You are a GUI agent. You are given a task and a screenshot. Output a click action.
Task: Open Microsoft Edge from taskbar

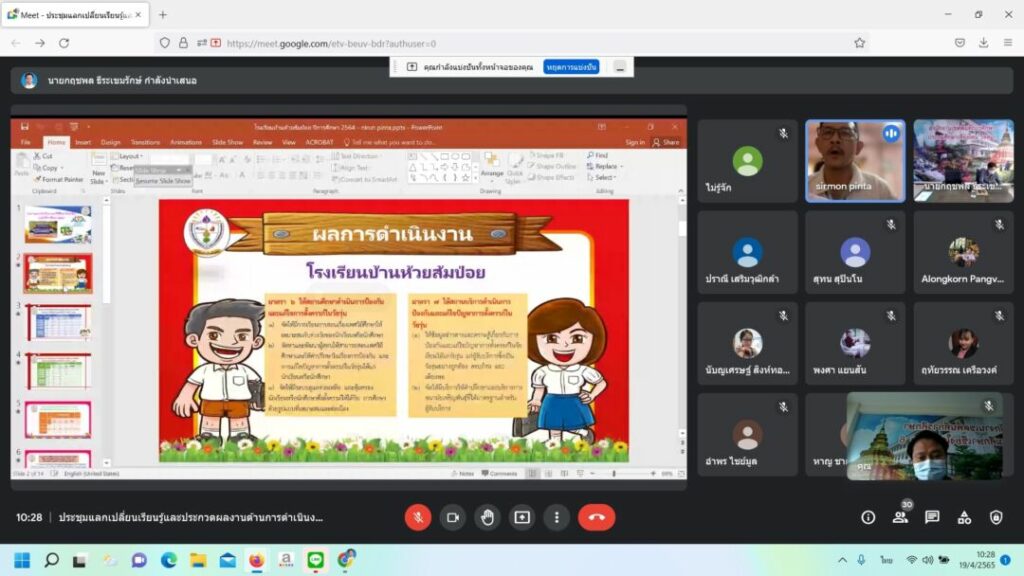[x=168, y=560]
